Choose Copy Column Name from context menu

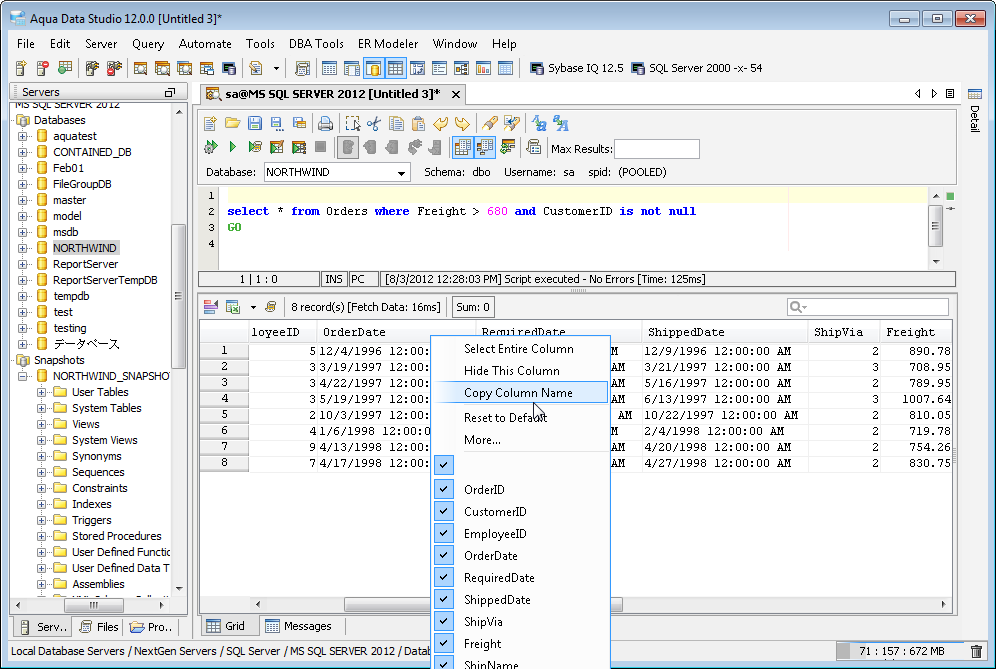click(519, 393)
